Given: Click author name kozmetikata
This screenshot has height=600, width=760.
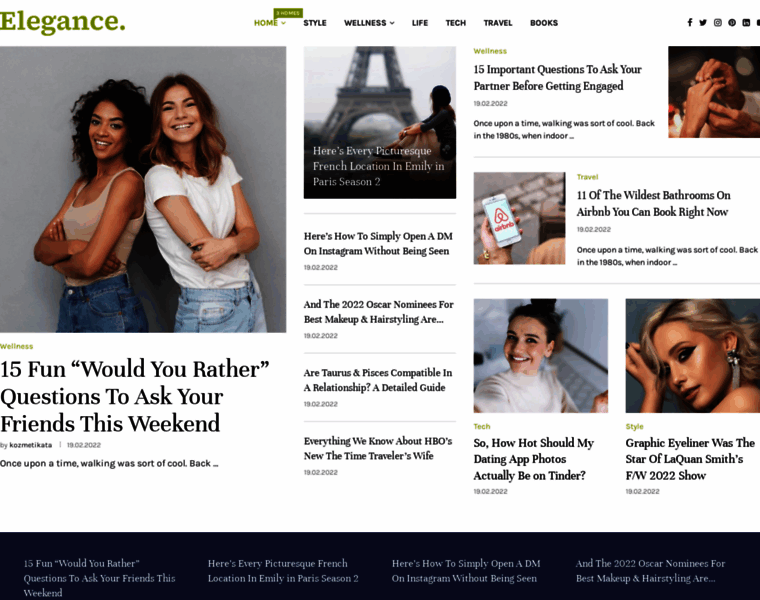Looking at the screenshot, I should 31,445.
